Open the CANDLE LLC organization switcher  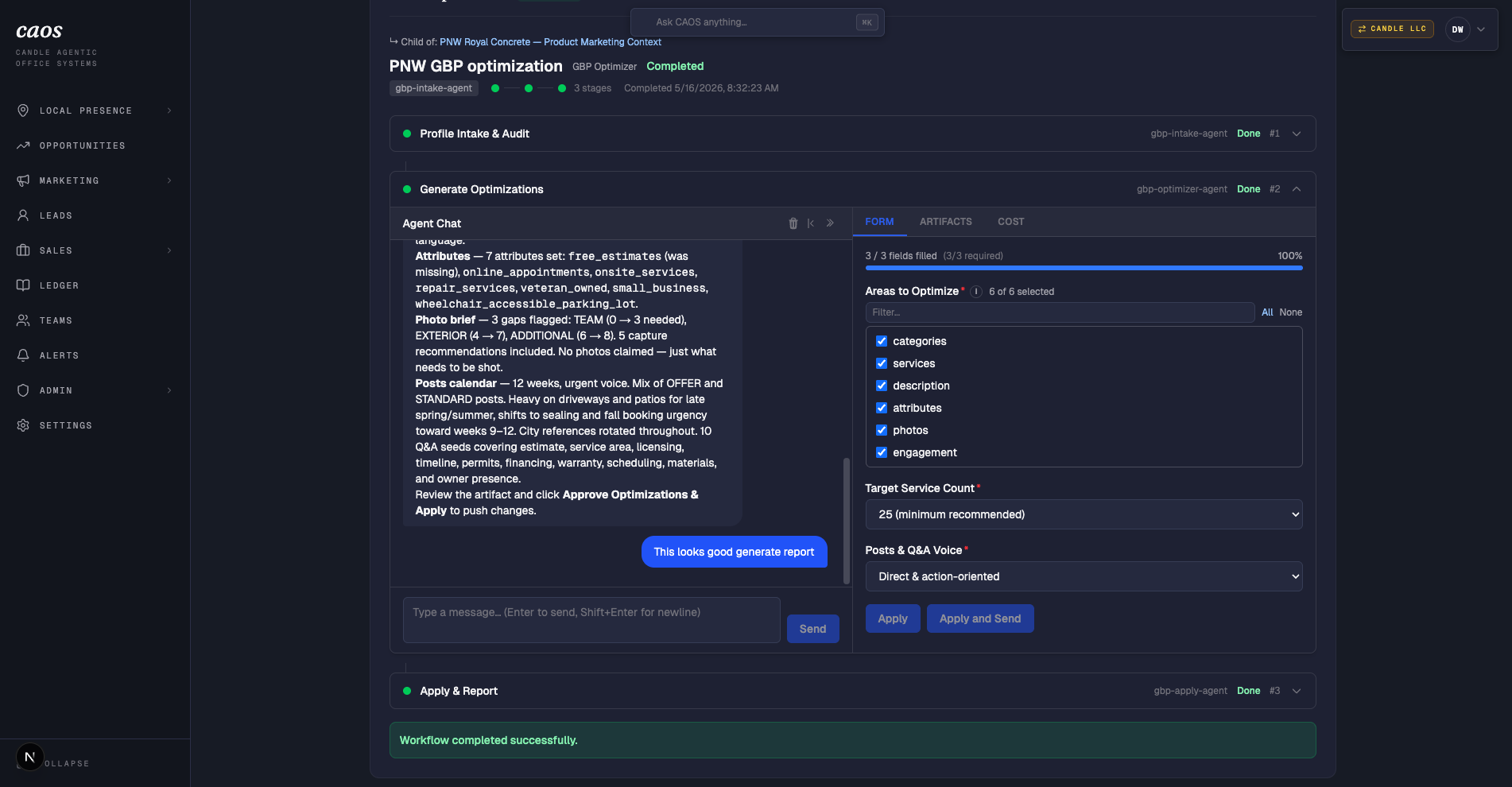[x=1392, y=29]
